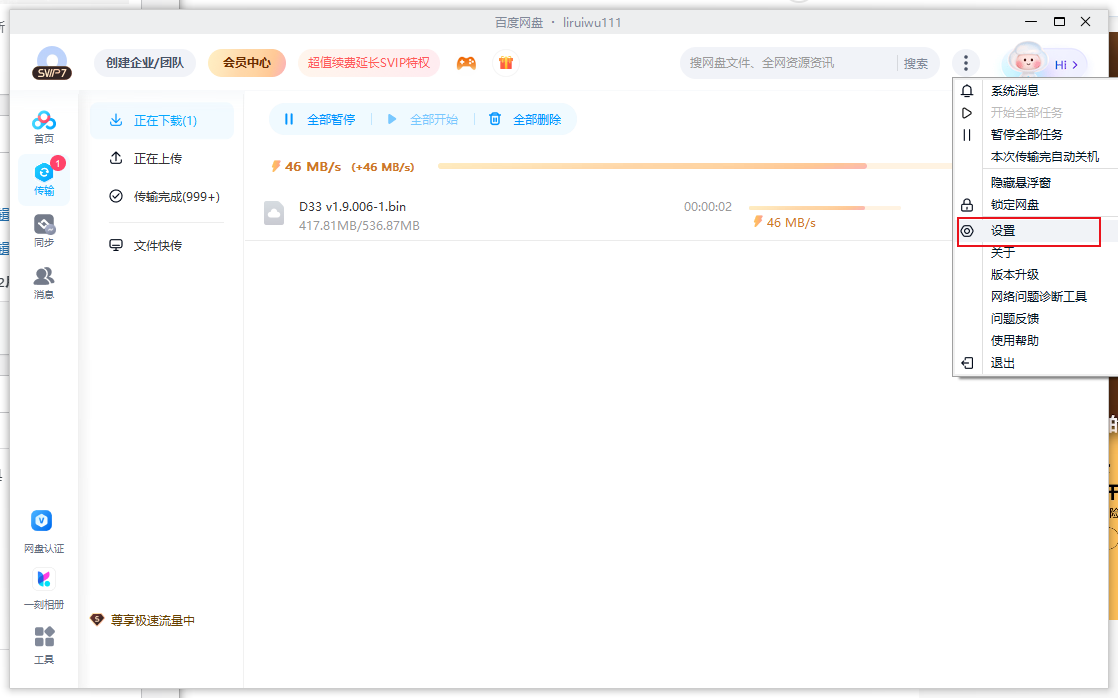This screenshot has height=698, width=1118.
Task: Click the SVIP7 user avatar
Action: tap(52, 63)
